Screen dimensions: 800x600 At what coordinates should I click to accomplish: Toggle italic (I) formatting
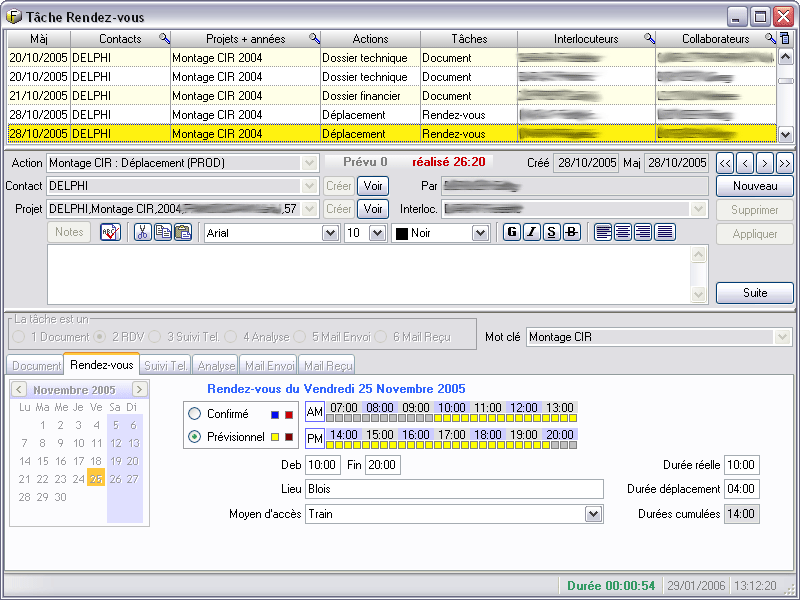[x=532, y=233]
